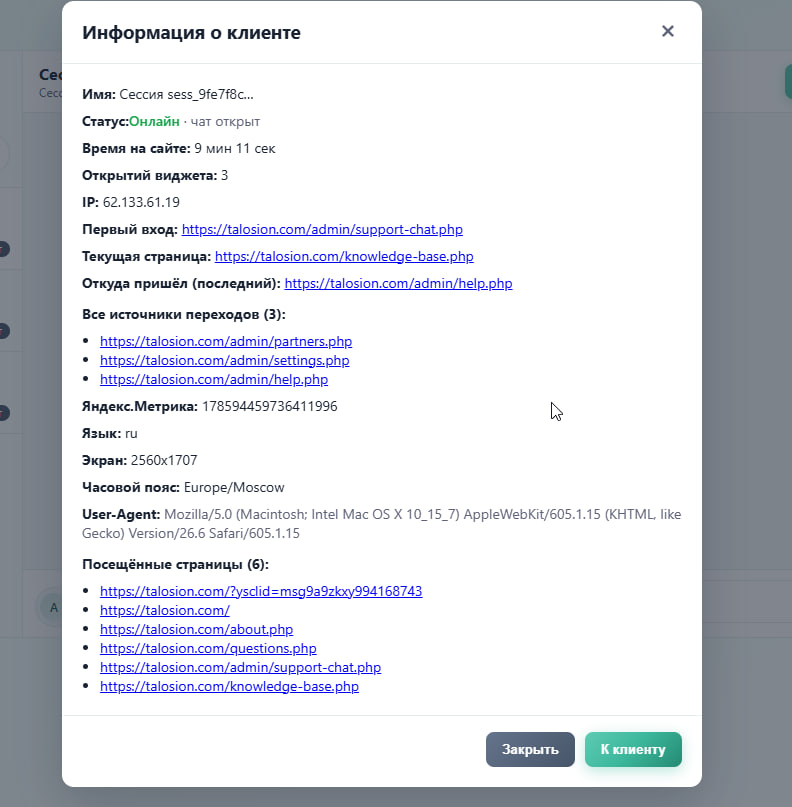This screenshot has height=807, width=792.
Task: Click the Закрыть button
Action: tap(530, 749)
